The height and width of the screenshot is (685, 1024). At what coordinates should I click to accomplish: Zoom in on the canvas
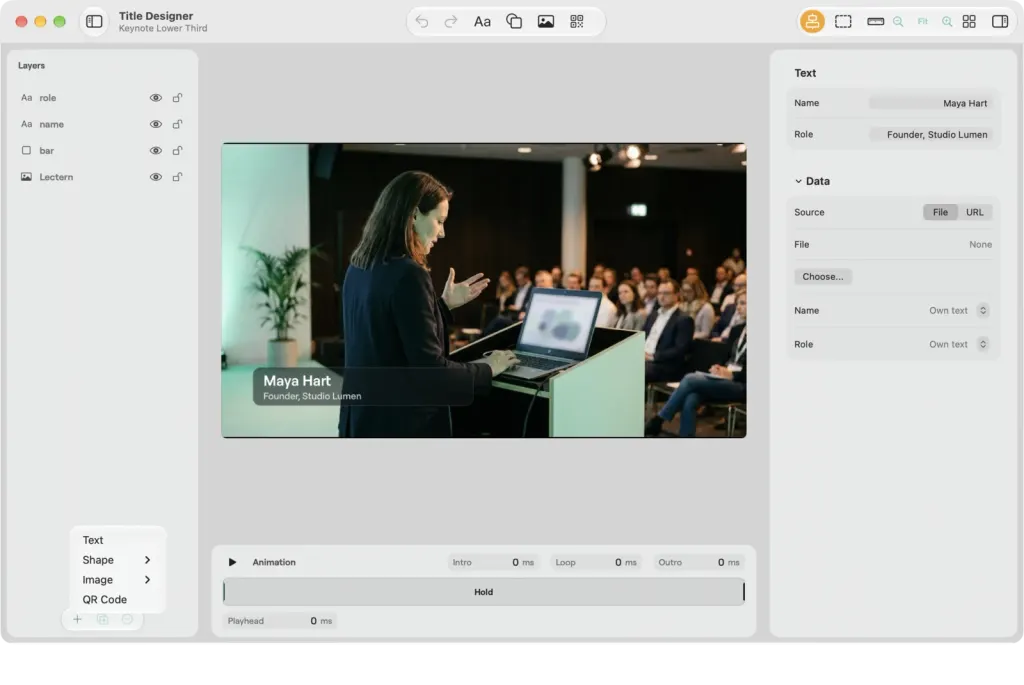click(x=947, y=22)
